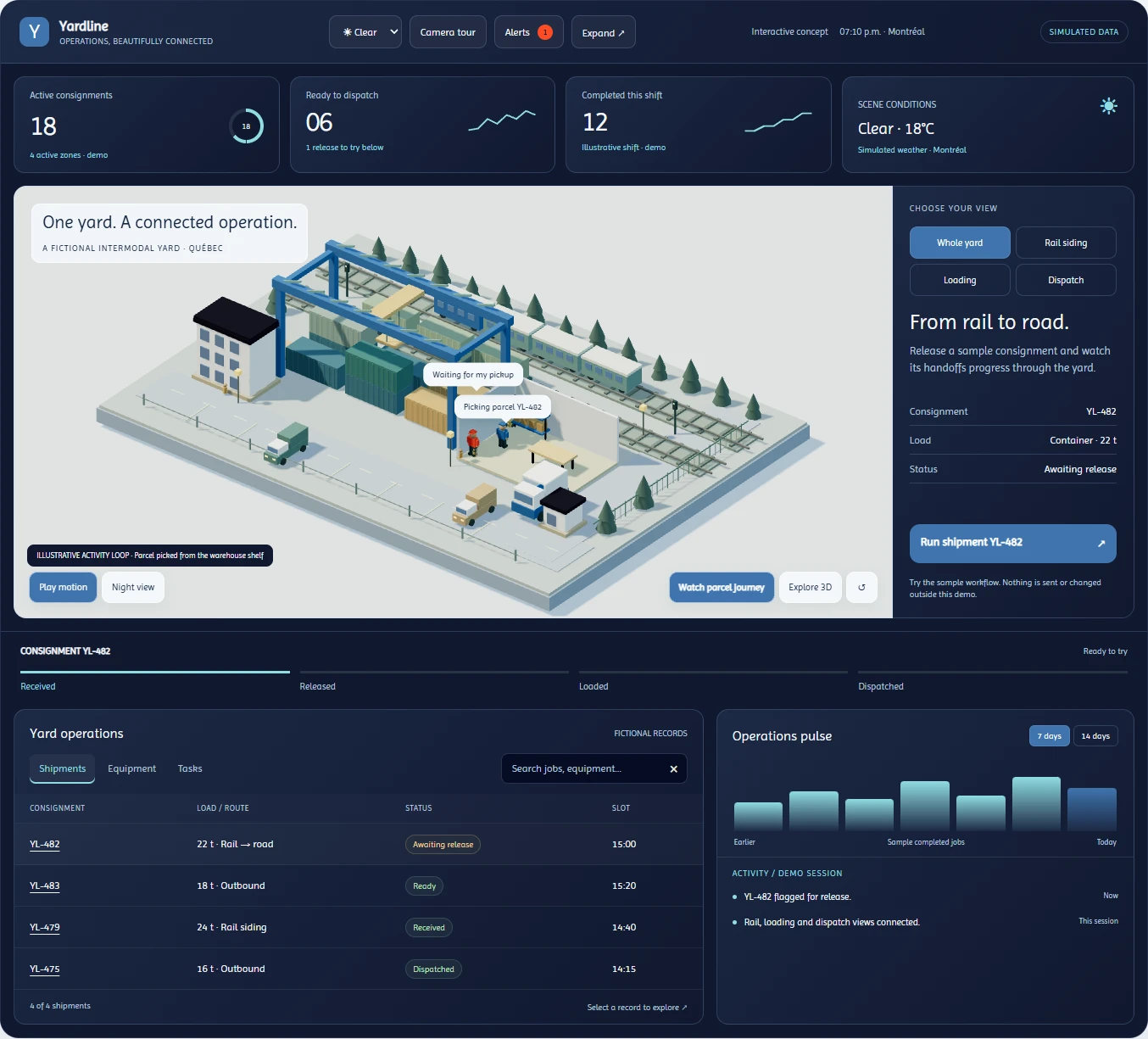The width and height of the screenshot is (1148, 1039).
Task: Click the sun weather icon
Action: 1108,106
